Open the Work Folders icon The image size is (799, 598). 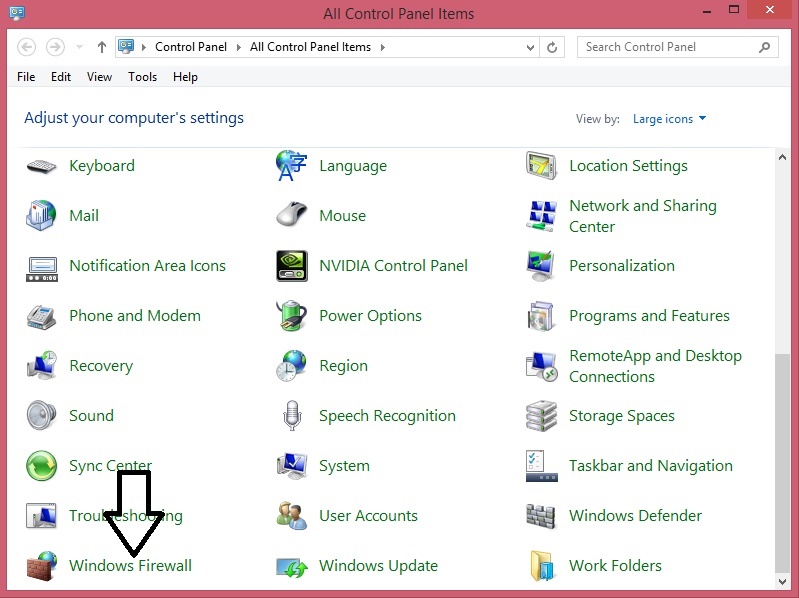point(541,565)
